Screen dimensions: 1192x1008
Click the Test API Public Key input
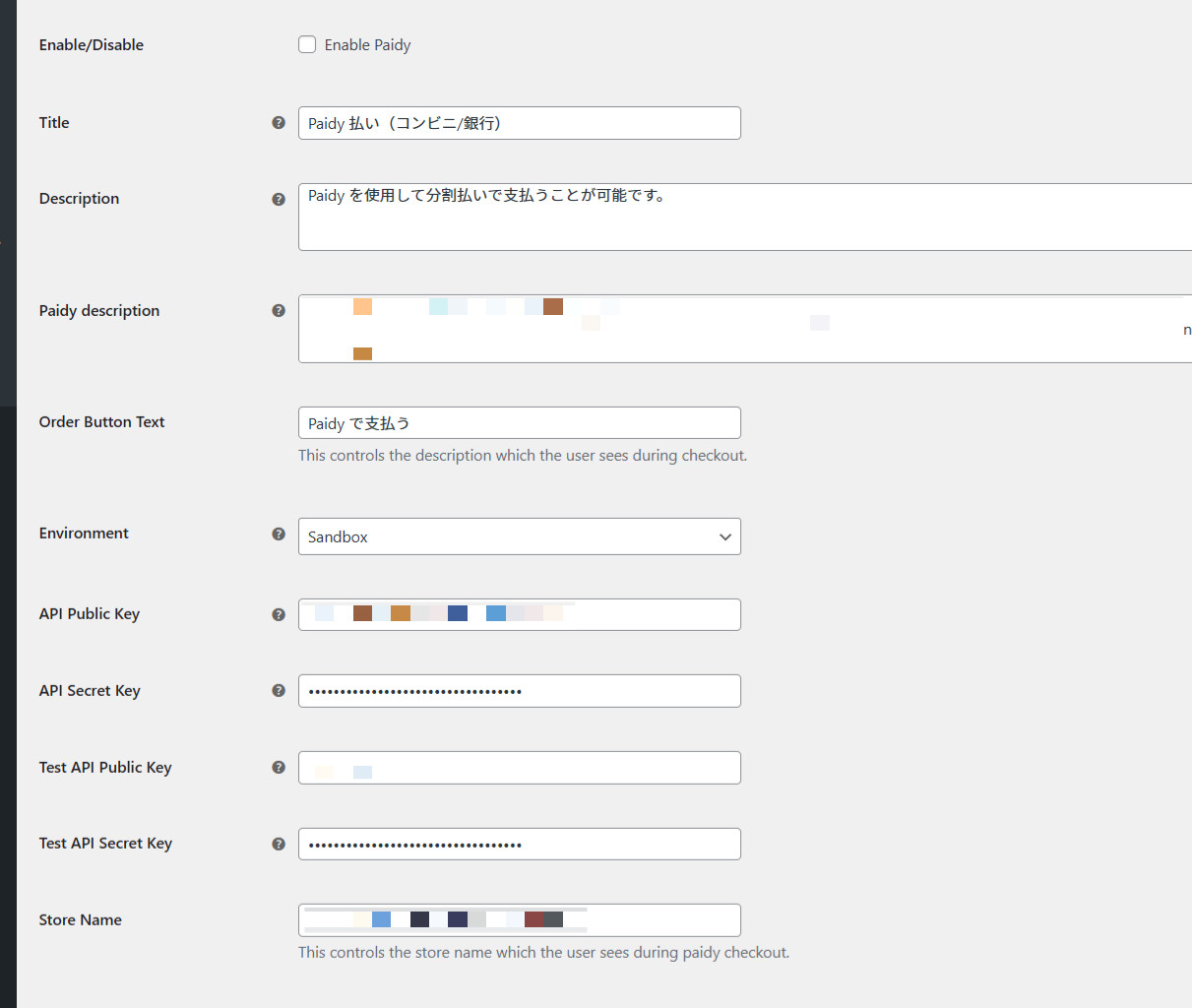520,768
